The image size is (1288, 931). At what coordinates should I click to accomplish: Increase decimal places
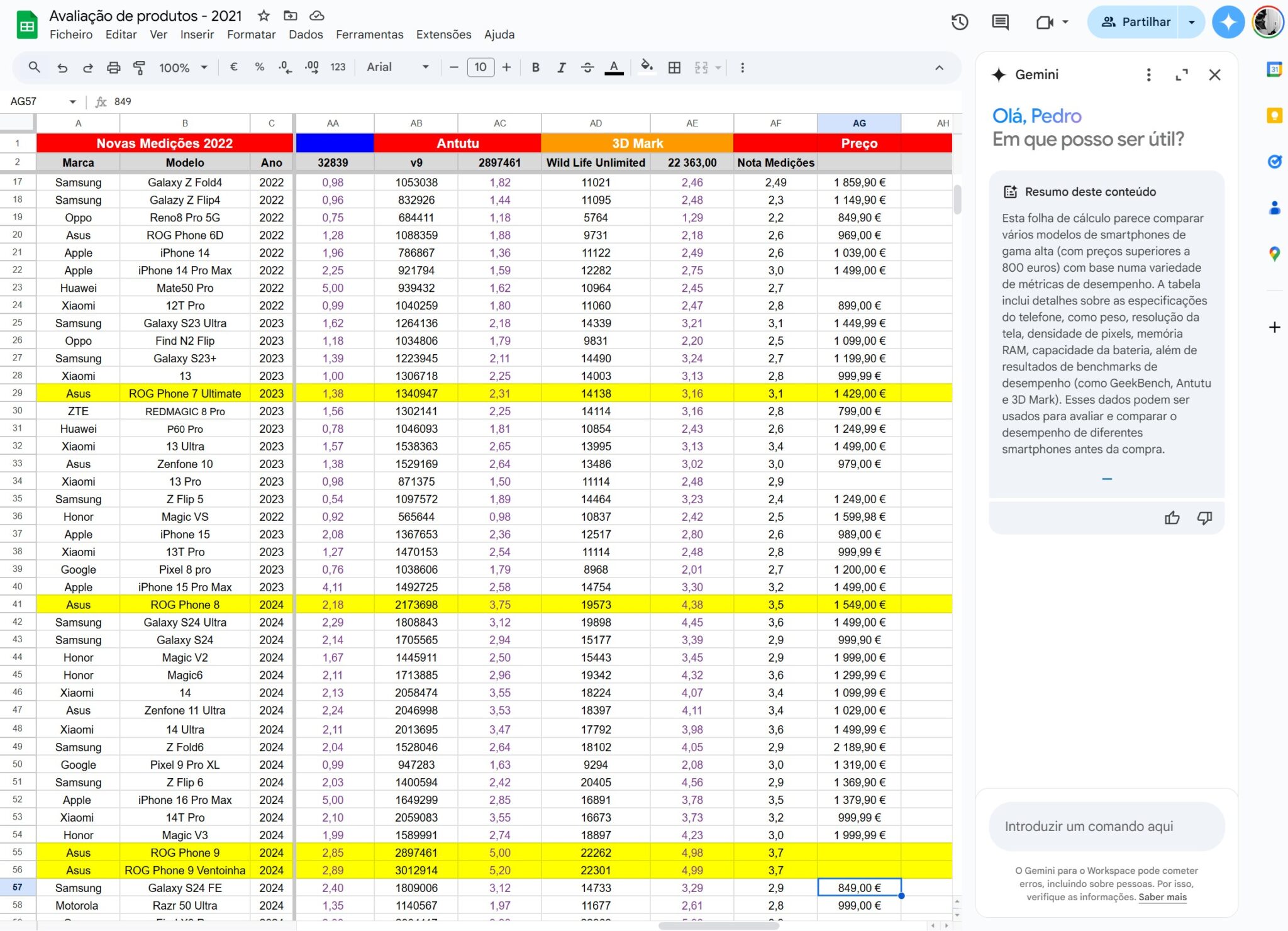[x=311, y=67]
